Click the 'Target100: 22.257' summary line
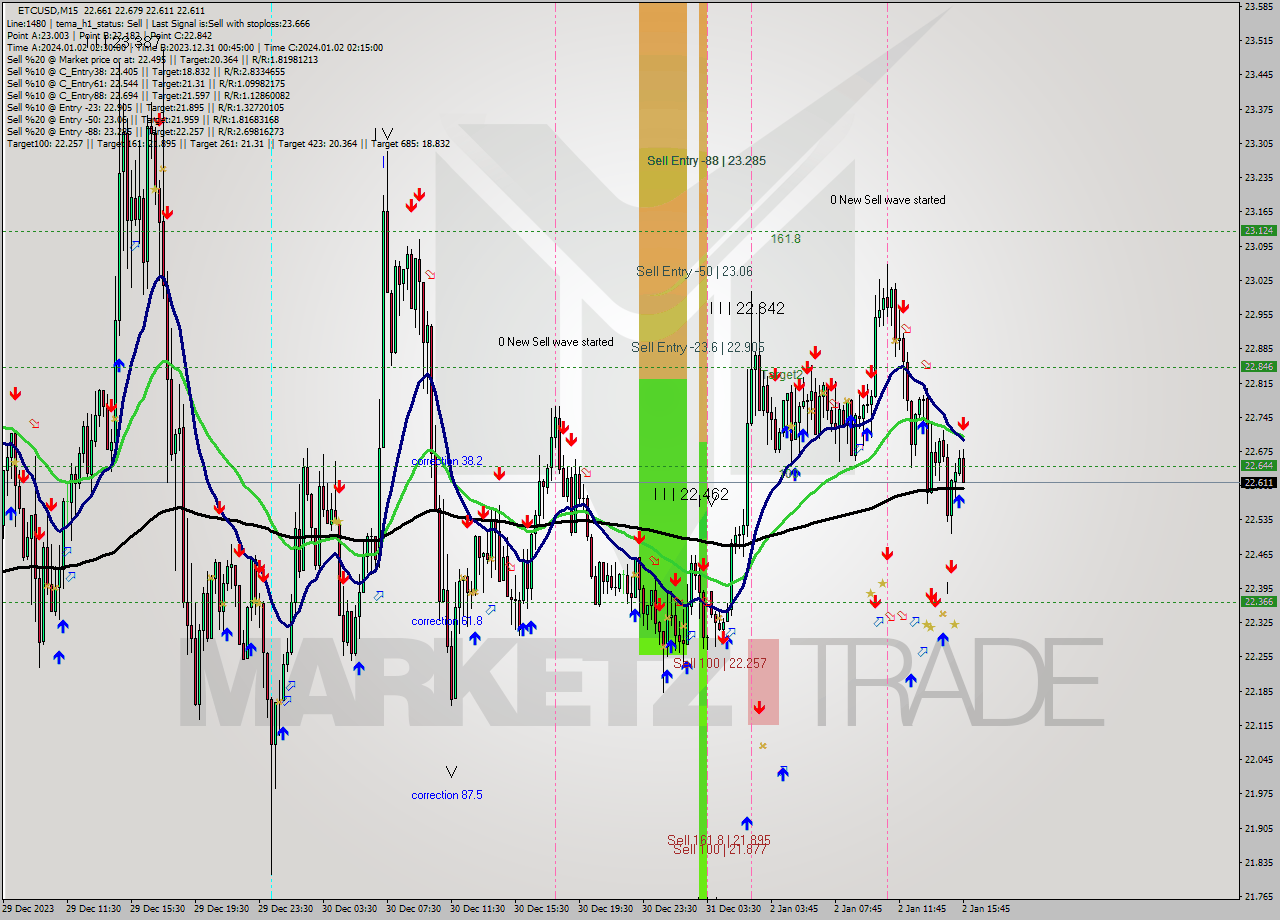1280x920 pixels. [228, 144]
